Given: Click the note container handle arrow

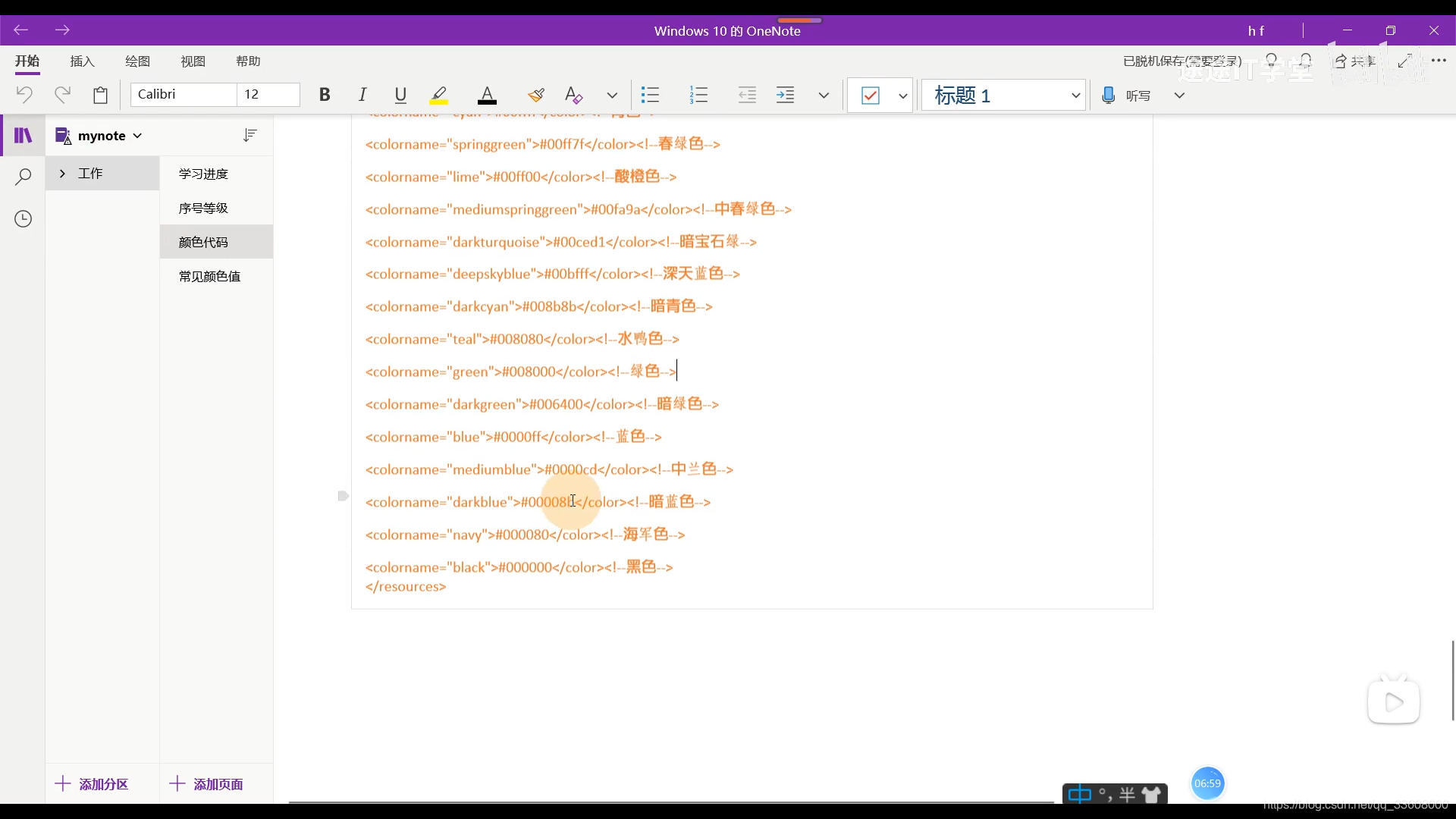Looking at the screenshot, I should 343,496.
